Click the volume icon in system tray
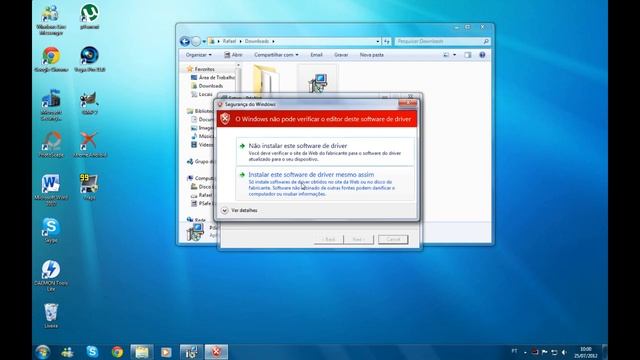The width and height of the screenshot is (640, 360). [x=564, y=352]
